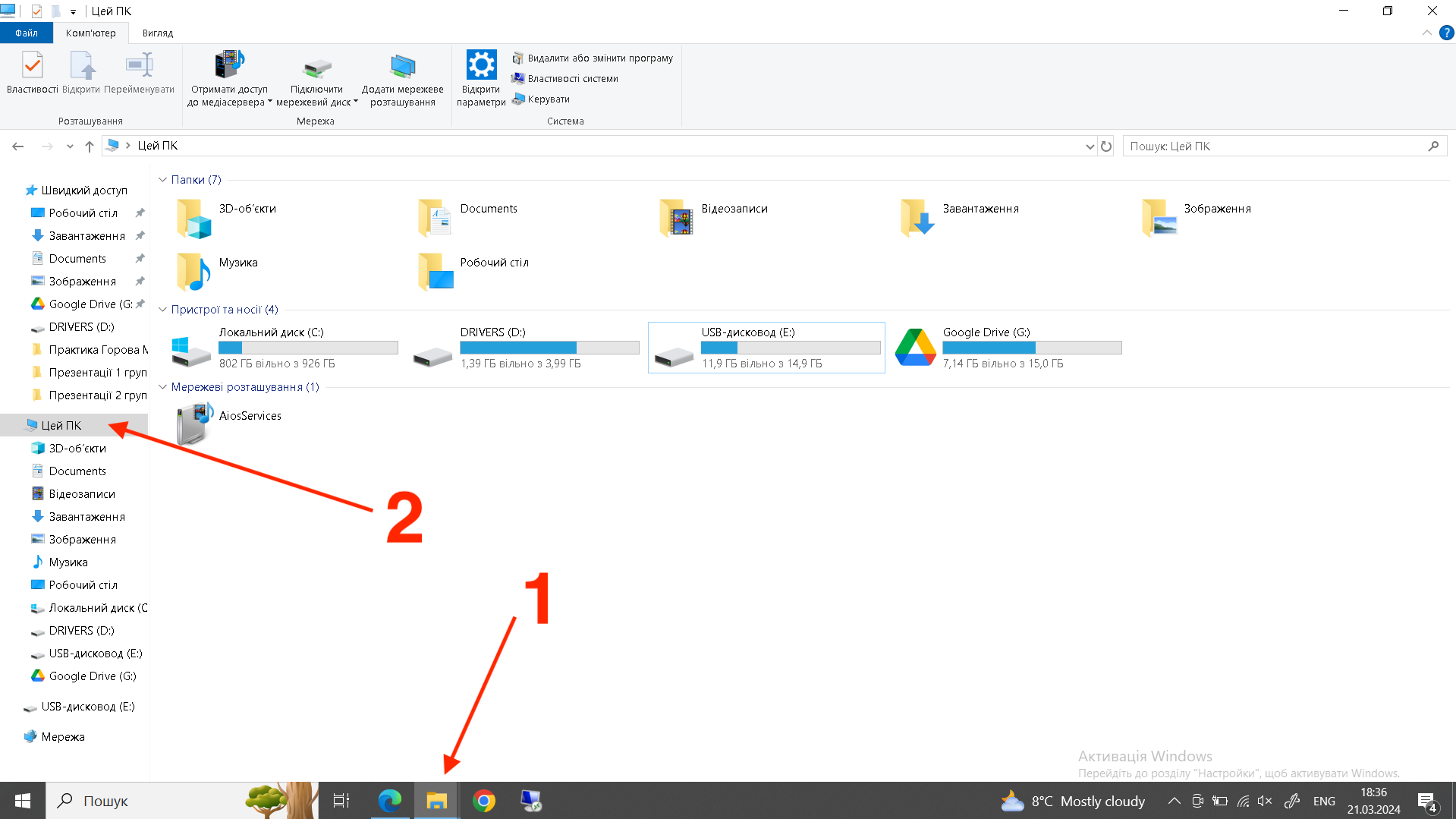
Task: Click Властивості системи in the ribbon
Action: 572,79
